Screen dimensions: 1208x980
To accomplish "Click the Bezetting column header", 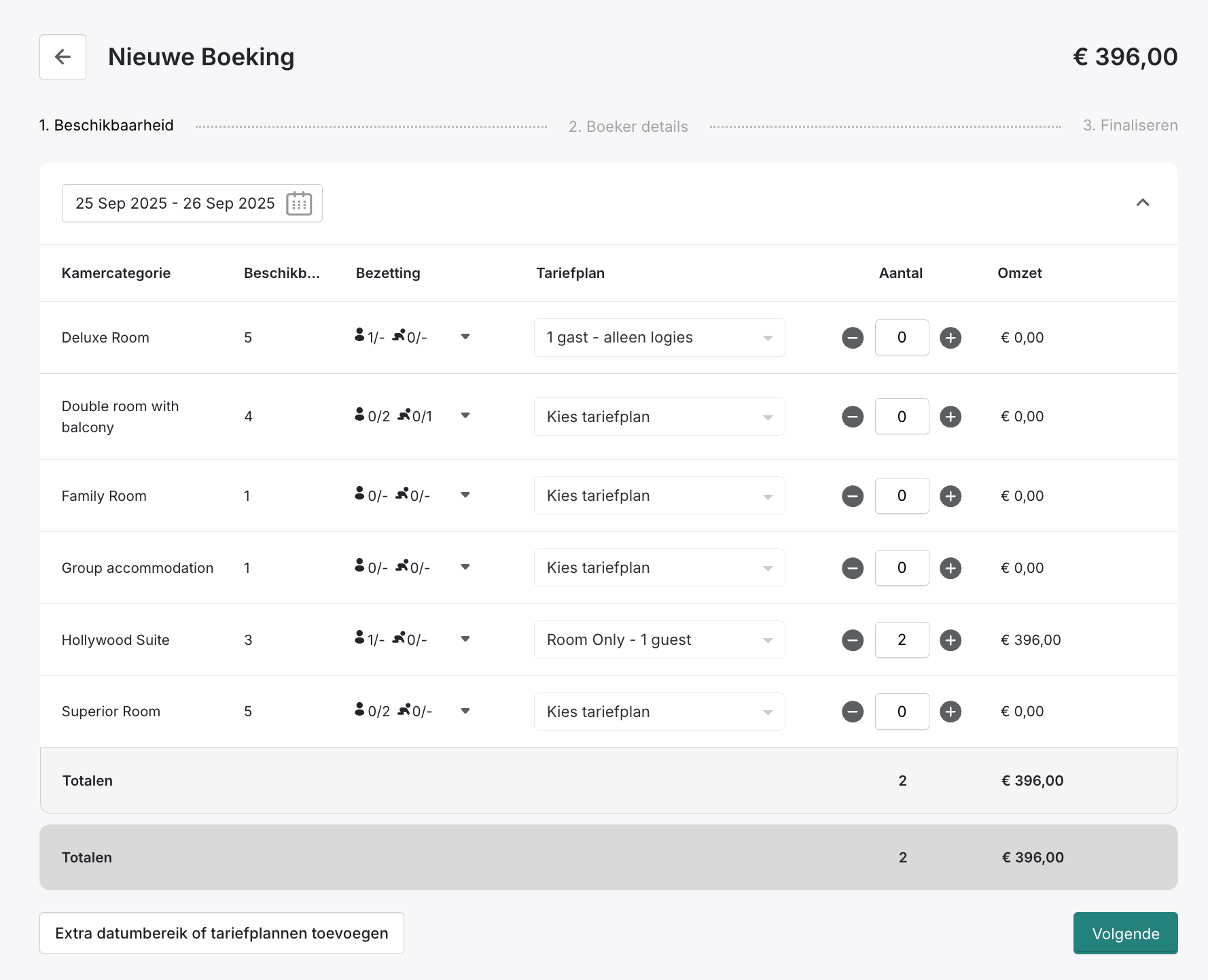I will (x=388, y=273).
